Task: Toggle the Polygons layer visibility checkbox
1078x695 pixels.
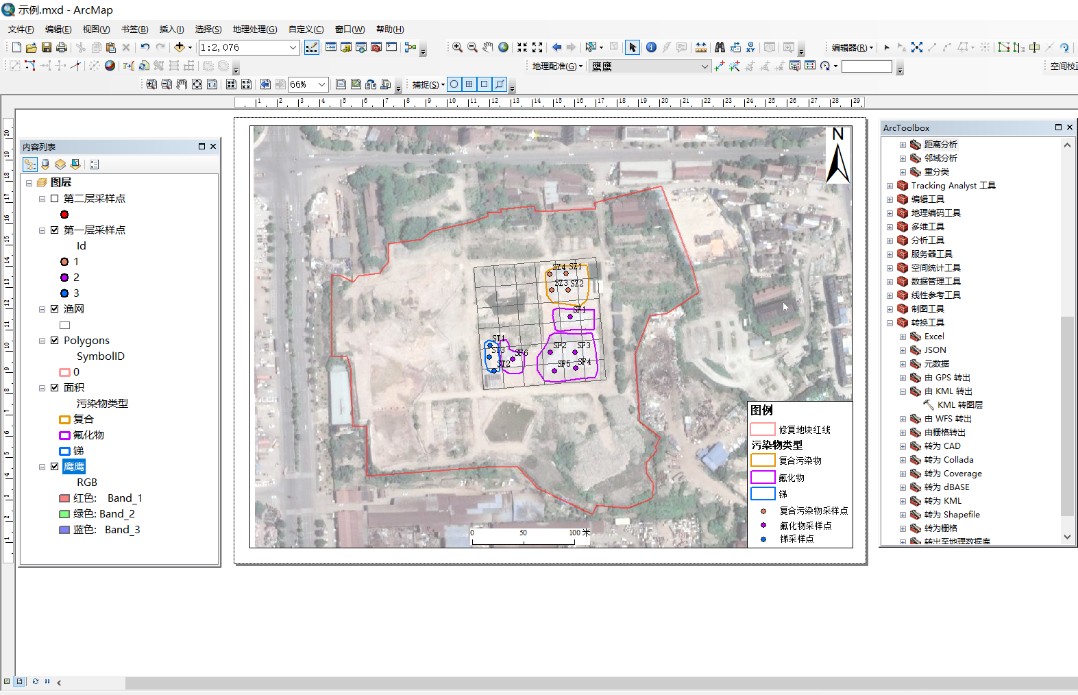Action: pyautogui.click(x=54, y=341)
